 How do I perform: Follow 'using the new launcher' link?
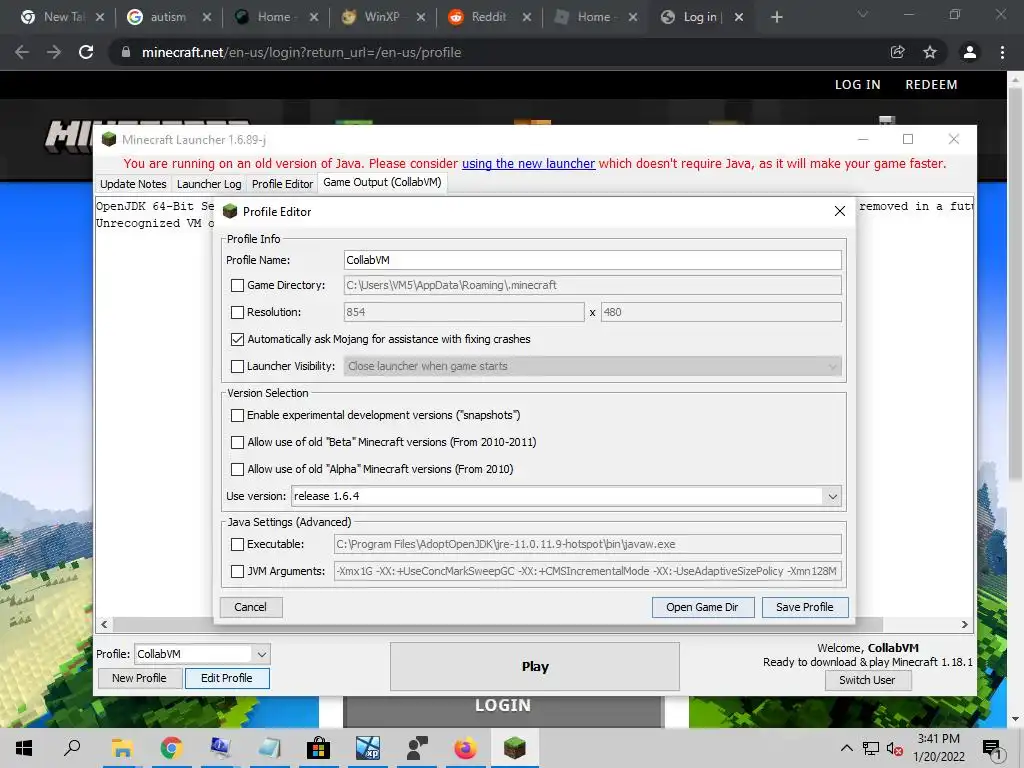pos(528,163)
